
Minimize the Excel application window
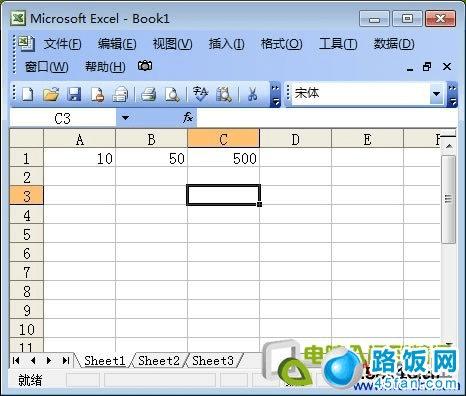pyautogui.click(x=374, y=19)
